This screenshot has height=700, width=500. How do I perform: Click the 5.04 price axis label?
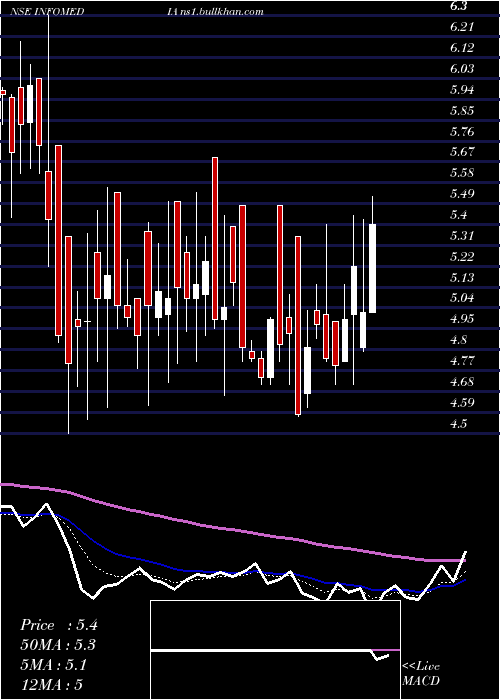(462, 299)
